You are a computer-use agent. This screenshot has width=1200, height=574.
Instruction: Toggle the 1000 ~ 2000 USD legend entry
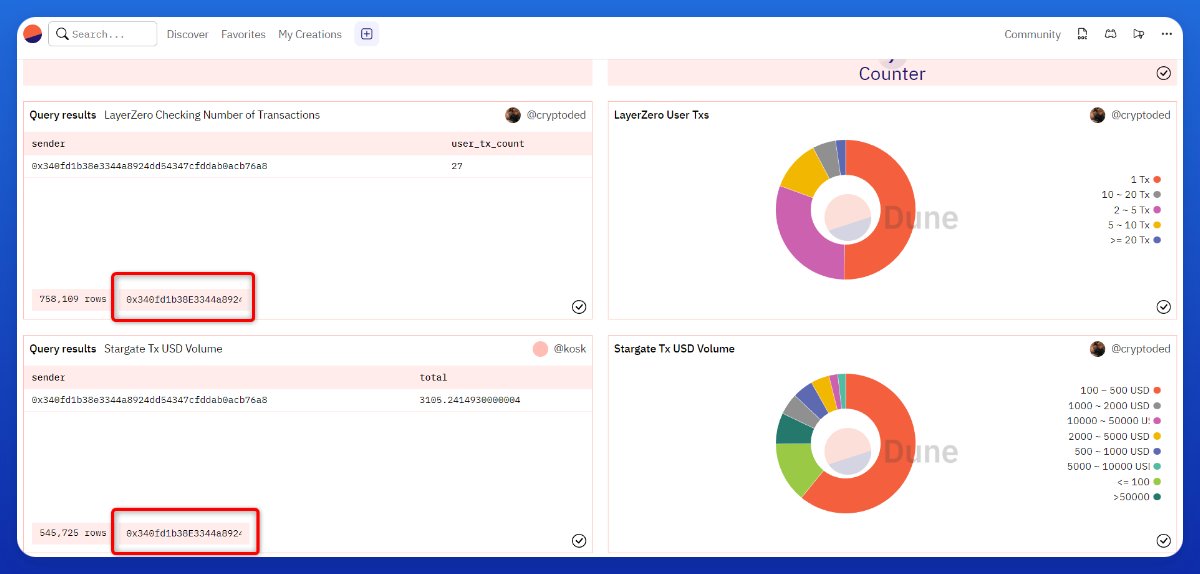(x=1115, y=405)
